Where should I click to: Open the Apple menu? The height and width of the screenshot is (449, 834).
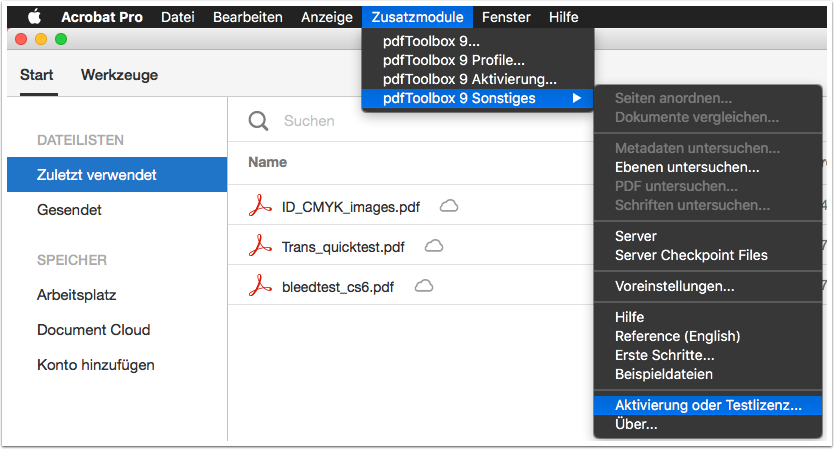(x=35, y=17)
